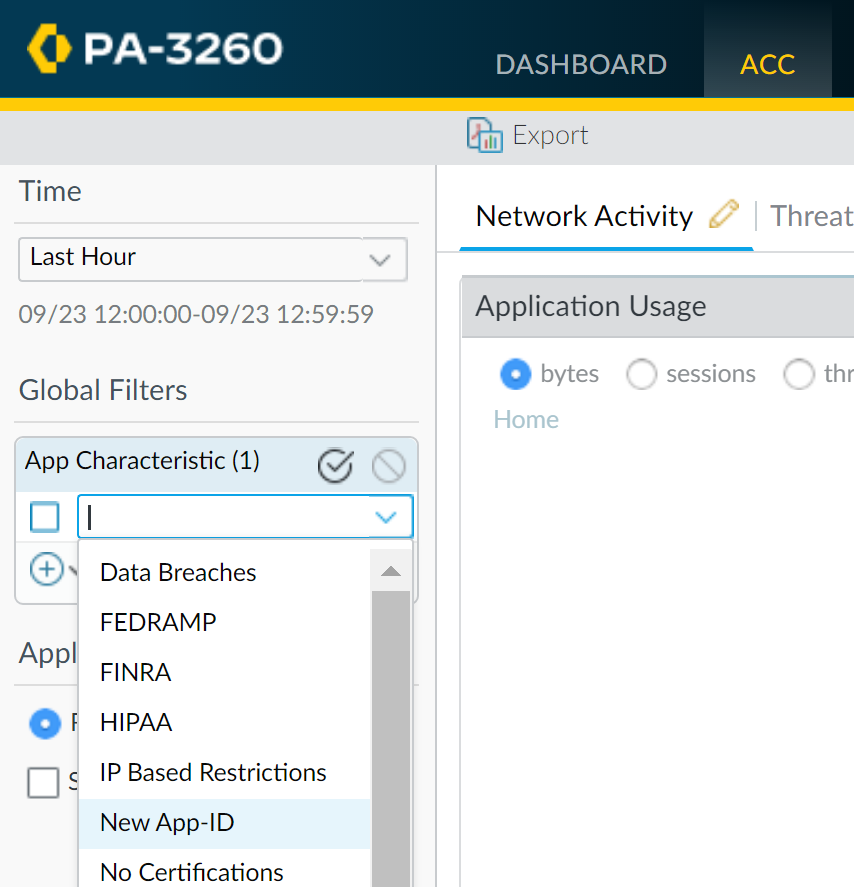The width and height of the screenshot is (854, 887).
Task: Click the apply filter checkmark icon
Action: [335, 466]
